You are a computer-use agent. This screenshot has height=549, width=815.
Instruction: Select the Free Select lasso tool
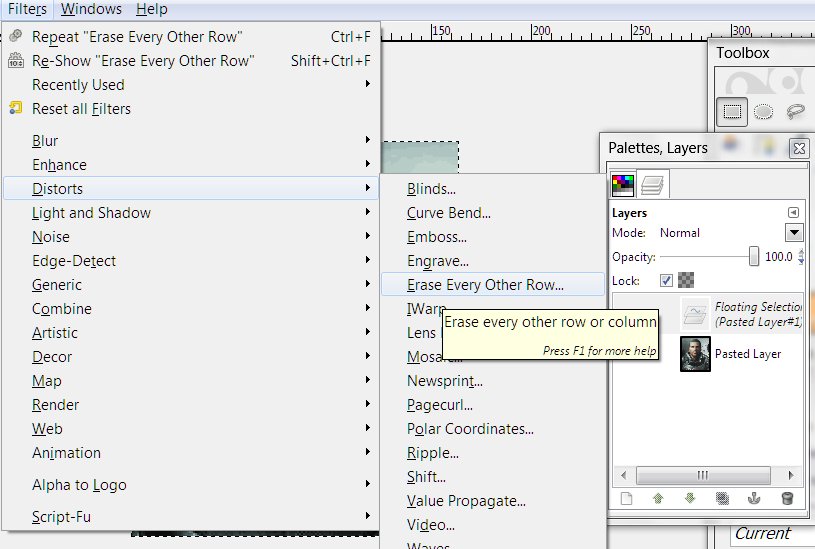[795, 111]
